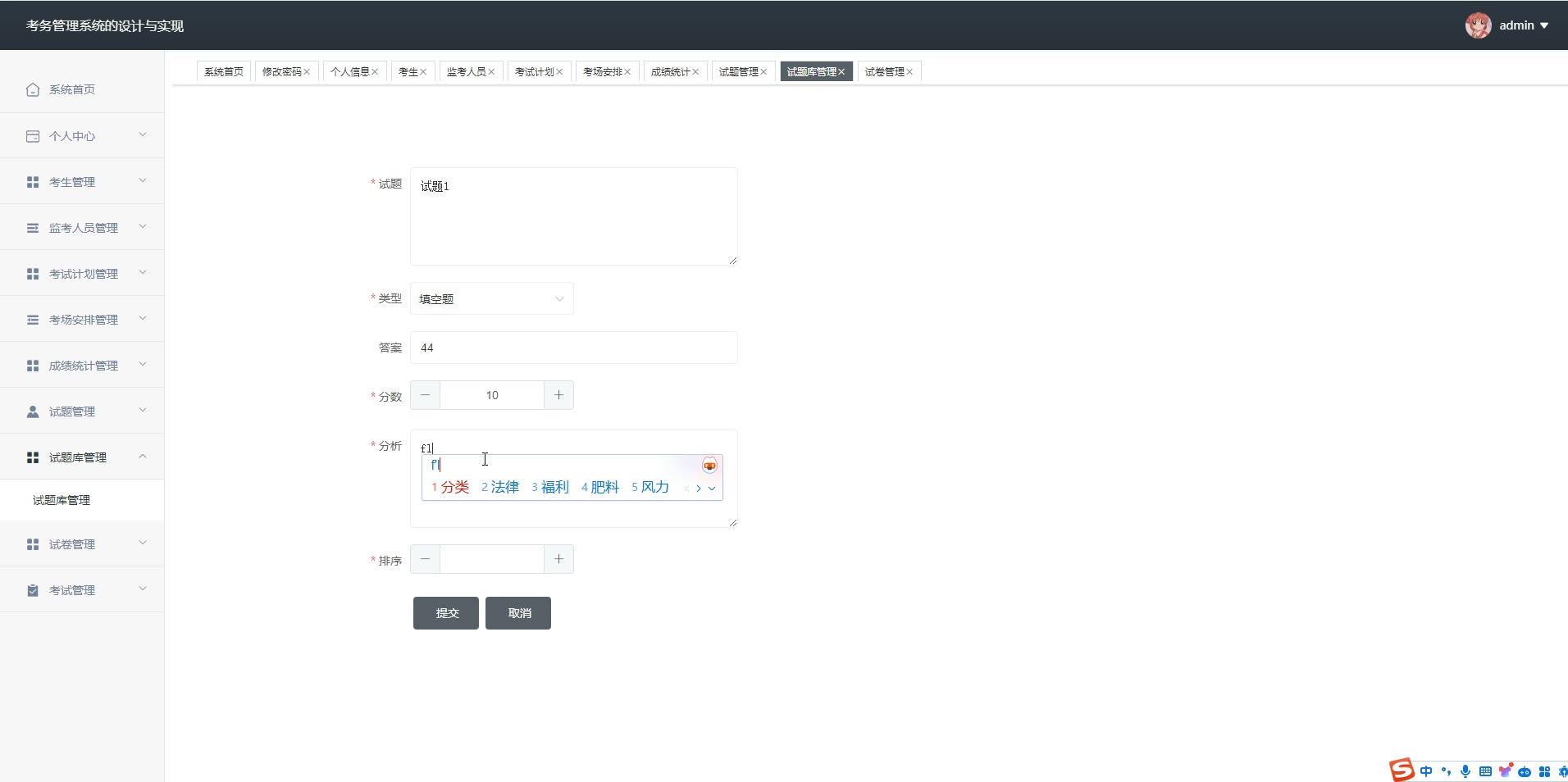The image size is (1568, 782).
Task: Collapse the 试题库管理 sidebar menu
Action: pyautogui.click(x=143, y=457)
